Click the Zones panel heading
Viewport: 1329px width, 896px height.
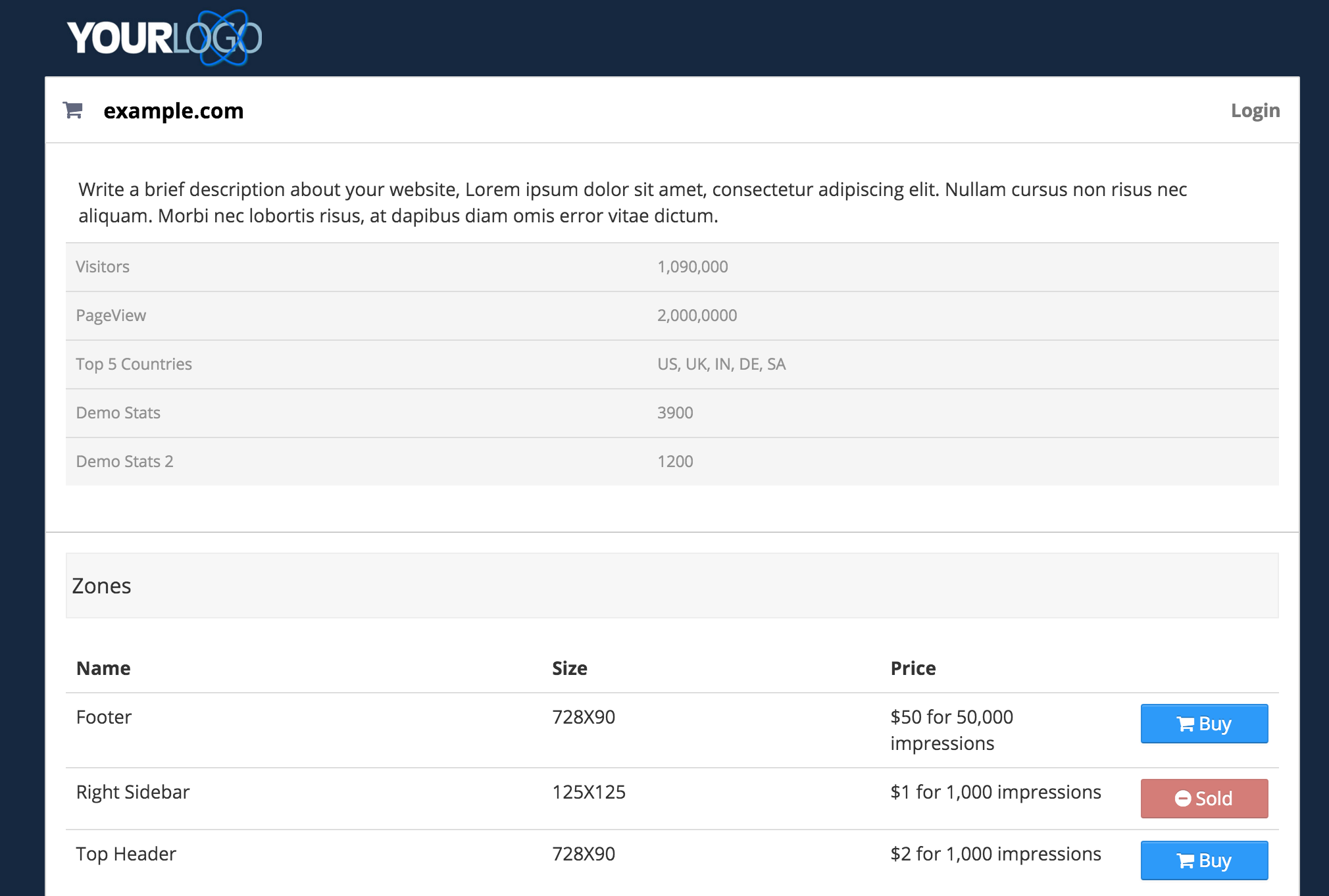click(101, 585)
